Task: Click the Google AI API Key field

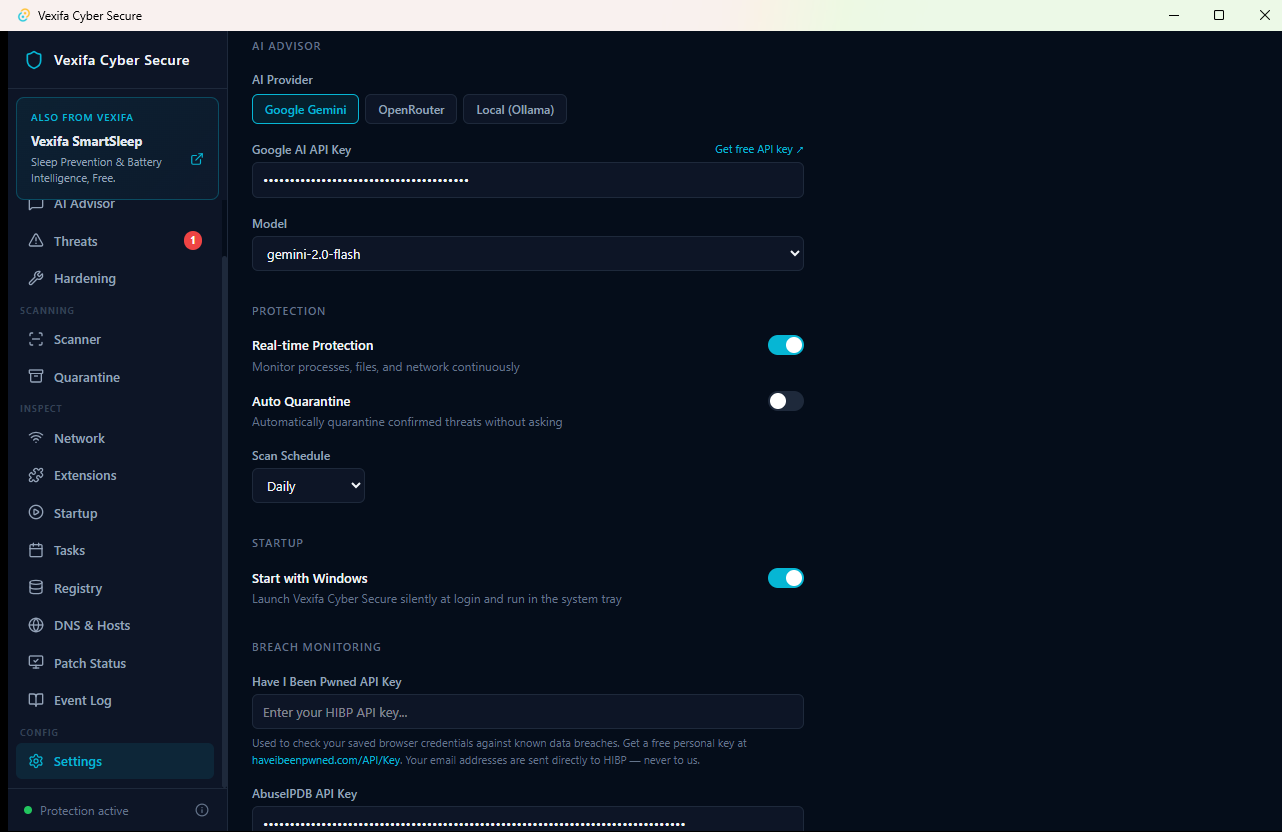Action: 528,180
